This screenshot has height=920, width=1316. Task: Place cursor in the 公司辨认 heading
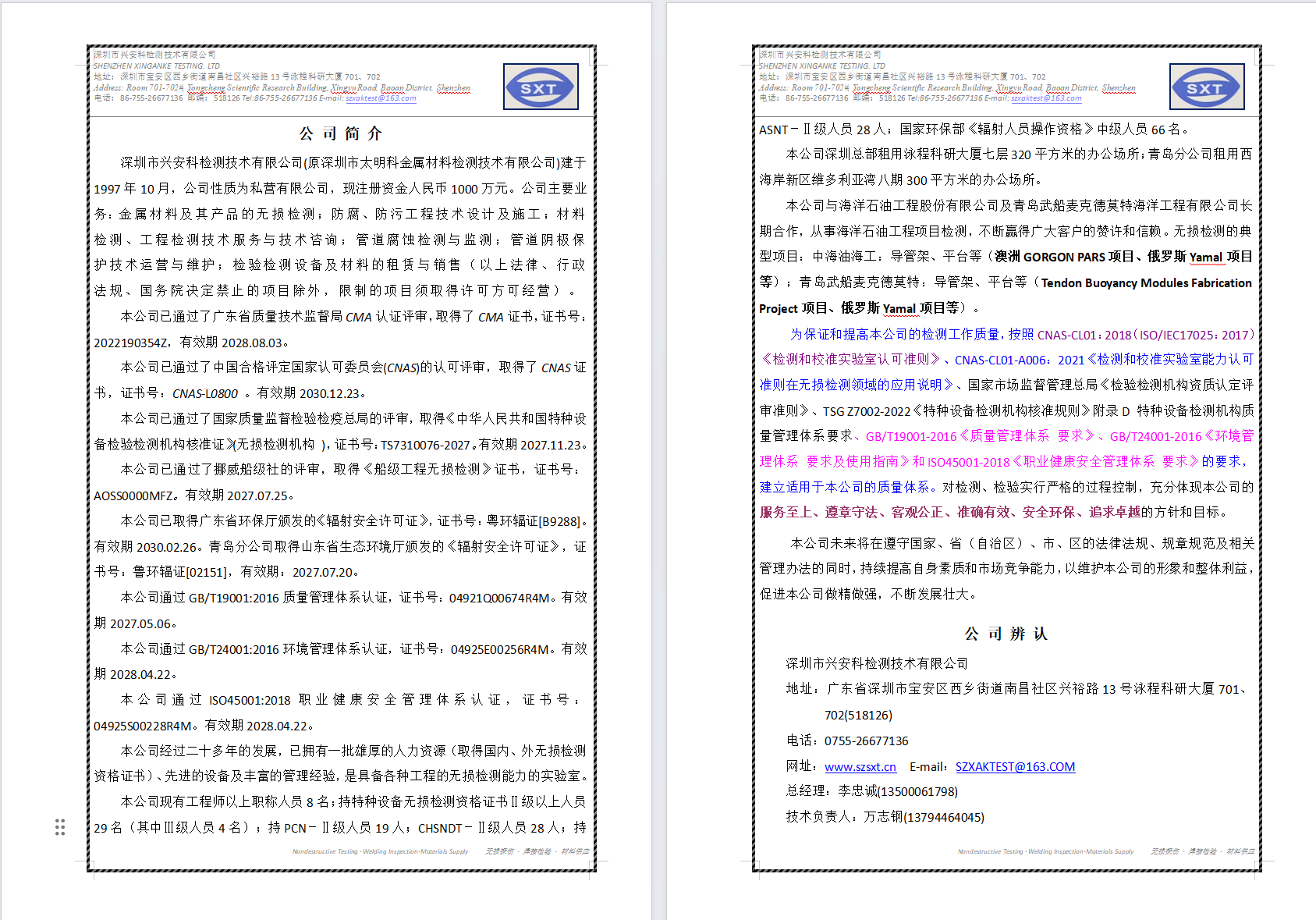(x=1006, y=634)
